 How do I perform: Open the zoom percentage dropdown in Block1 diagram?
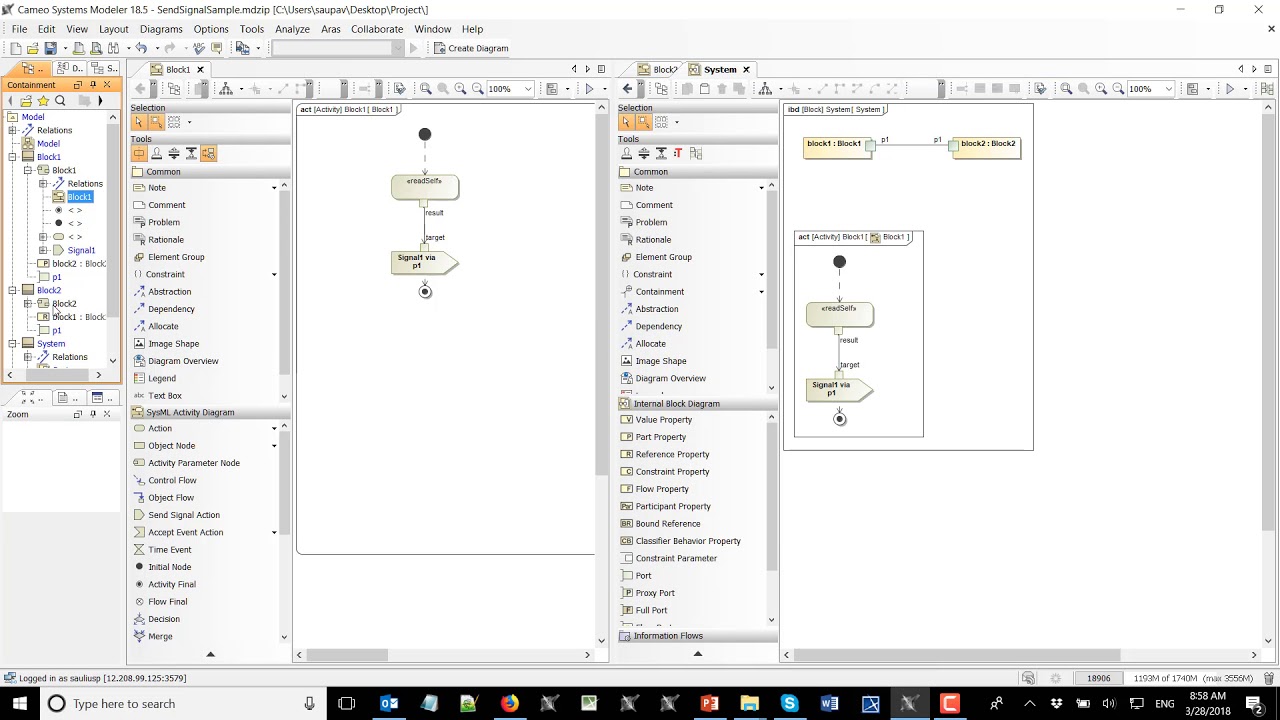(x=528, y=89)
